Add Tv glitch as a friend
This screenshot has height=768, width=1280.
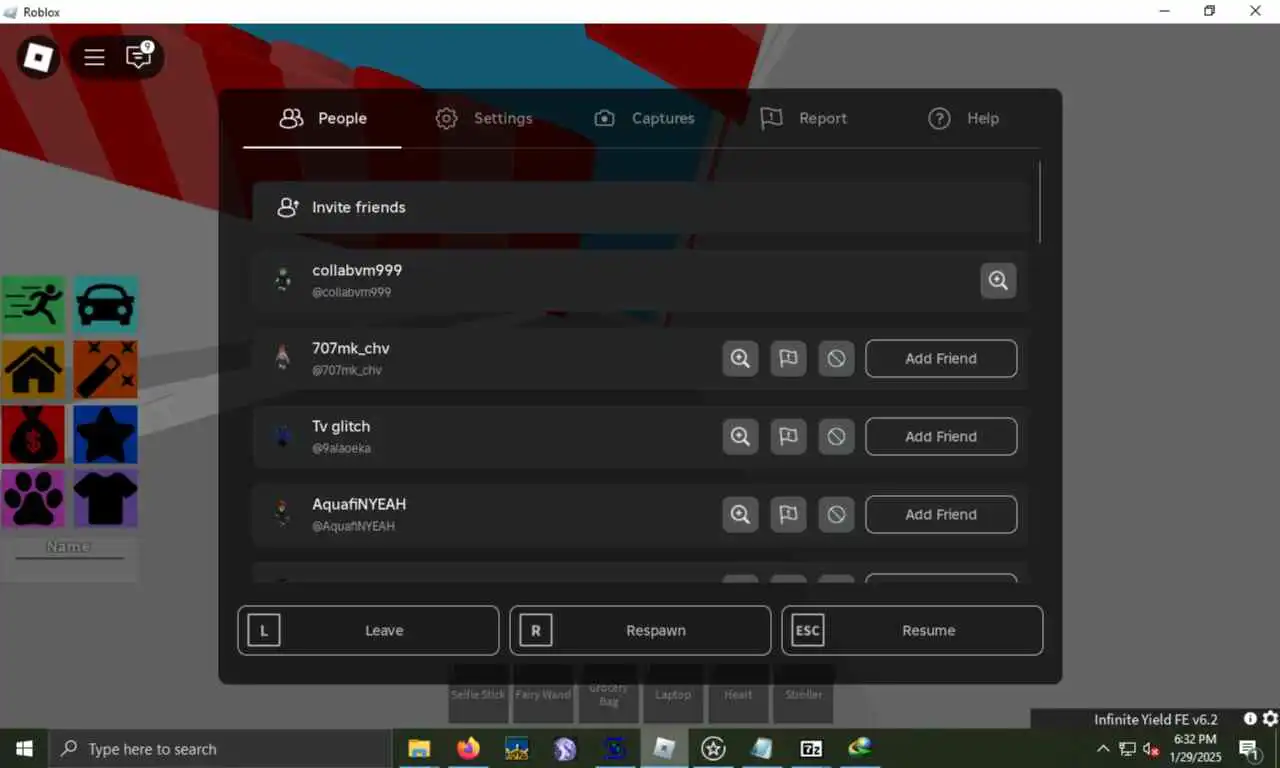941,436
